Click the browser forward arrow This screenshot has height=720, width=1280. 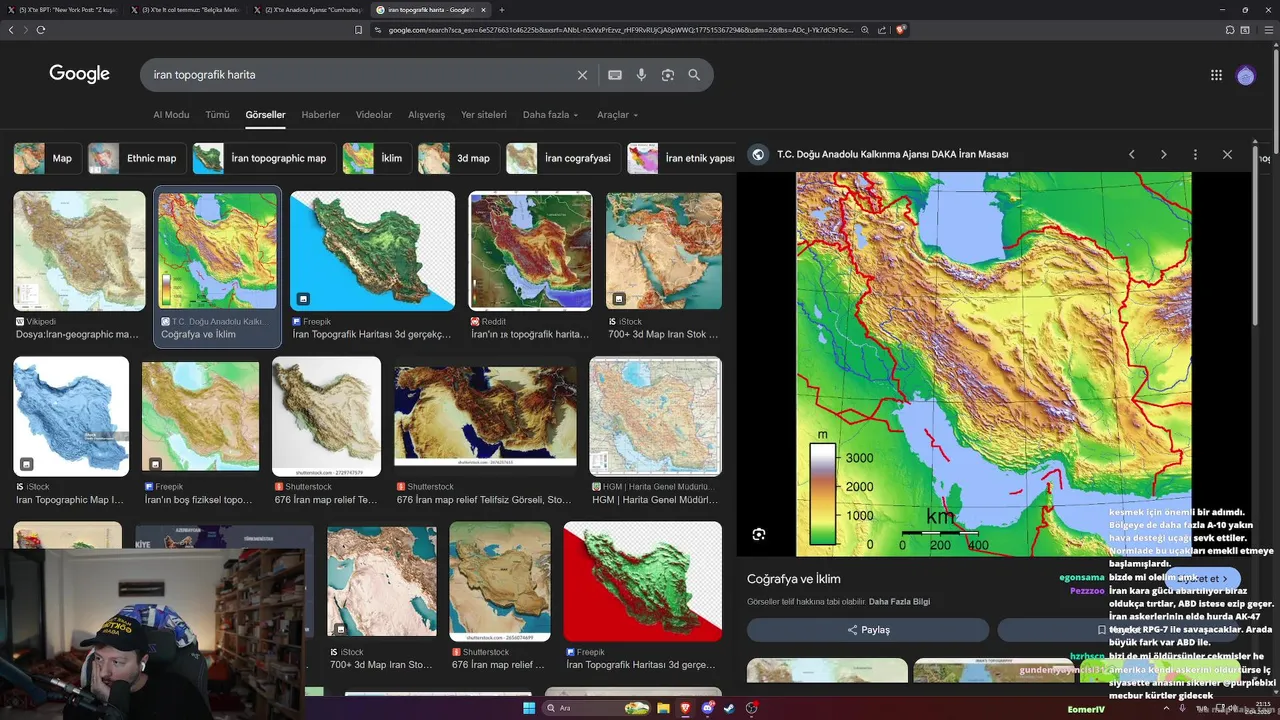click(25, 30)
